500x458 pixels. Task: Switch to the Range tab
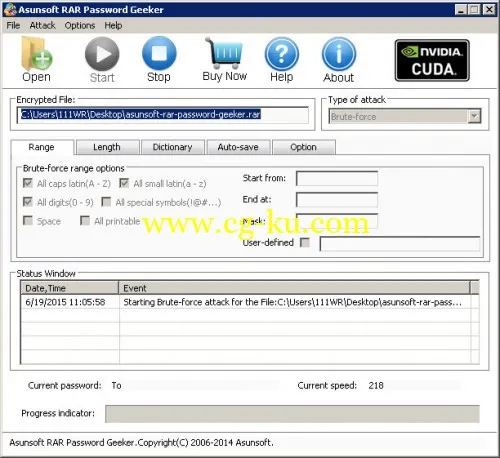pos(42,147)
